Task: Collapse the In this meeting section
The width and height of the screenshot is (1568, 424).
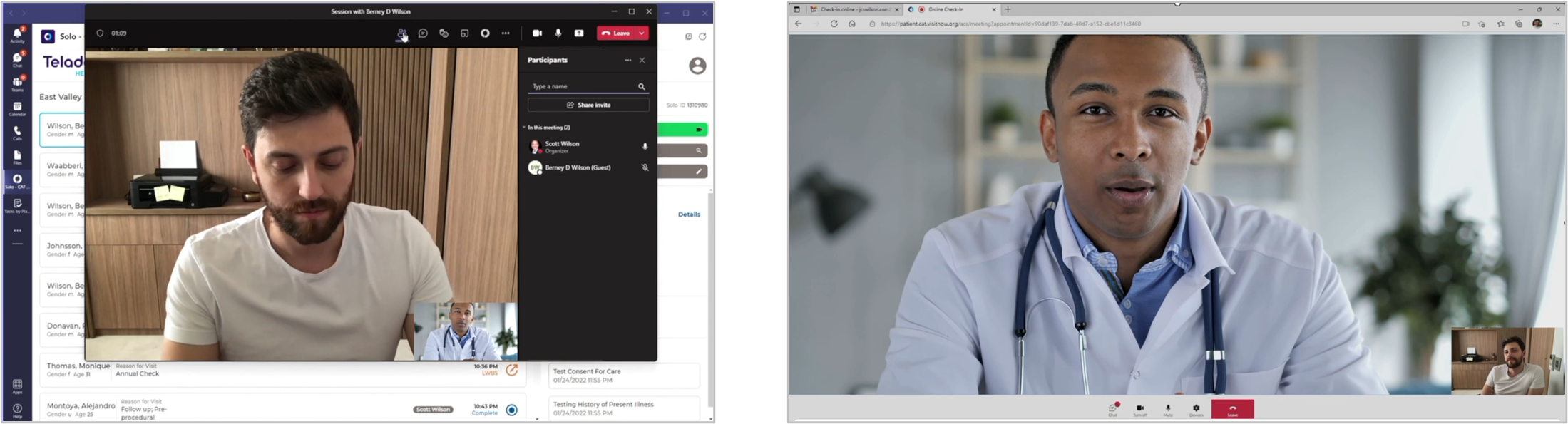Action: pyautogui.click(x=524, y=128)
